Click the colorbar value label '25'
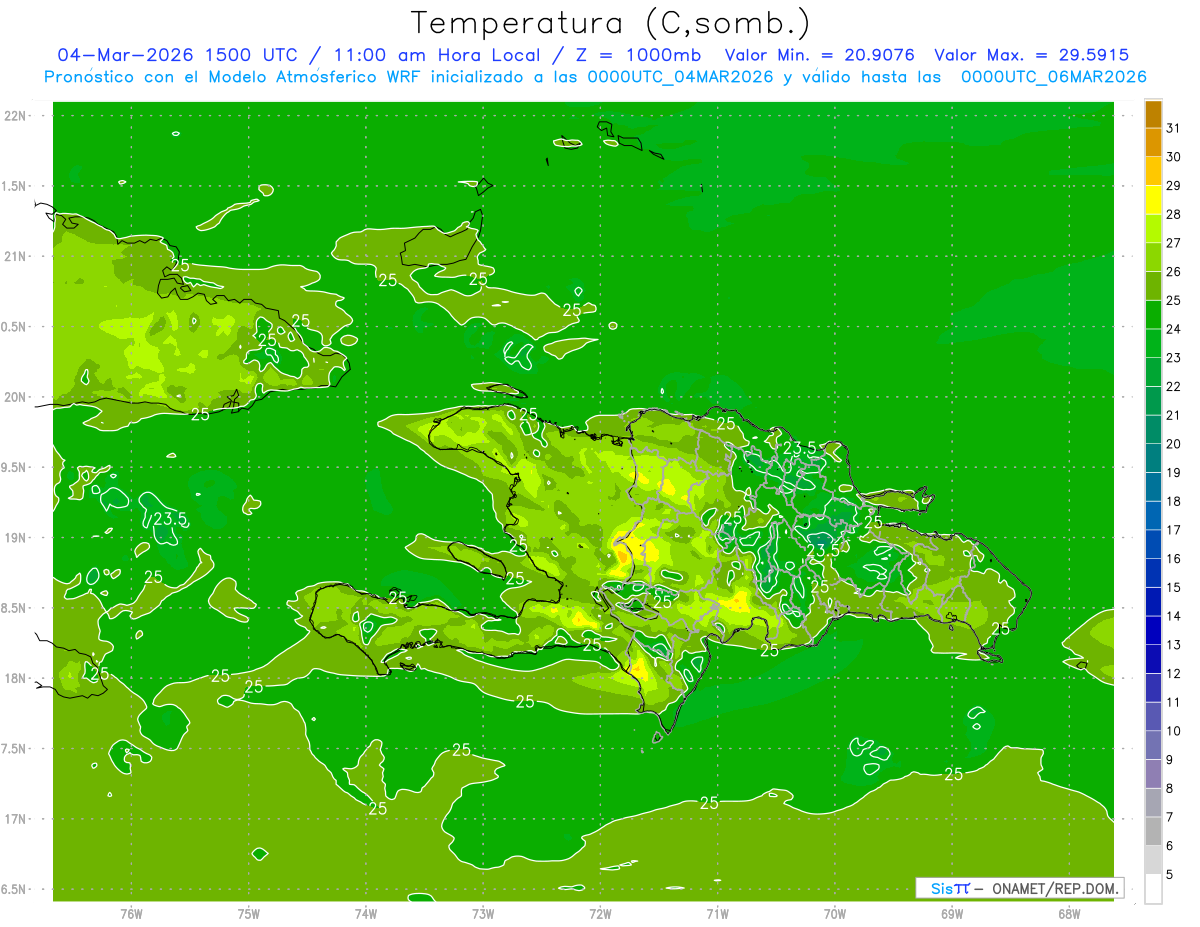The width and height of the screenshot is (1200, 927). pos(1173,300)
